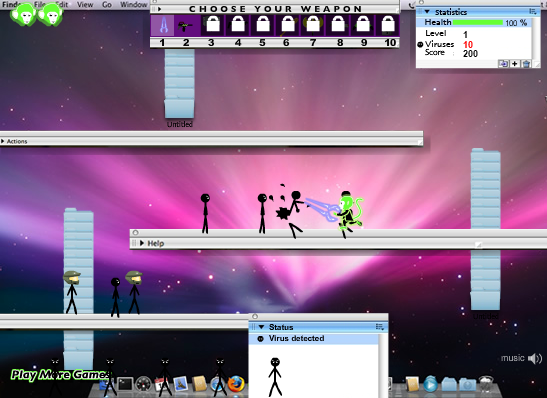This screenshot has height=398, width=547.
Task: Select the Virus detected status row
Action: pos(314,338)
